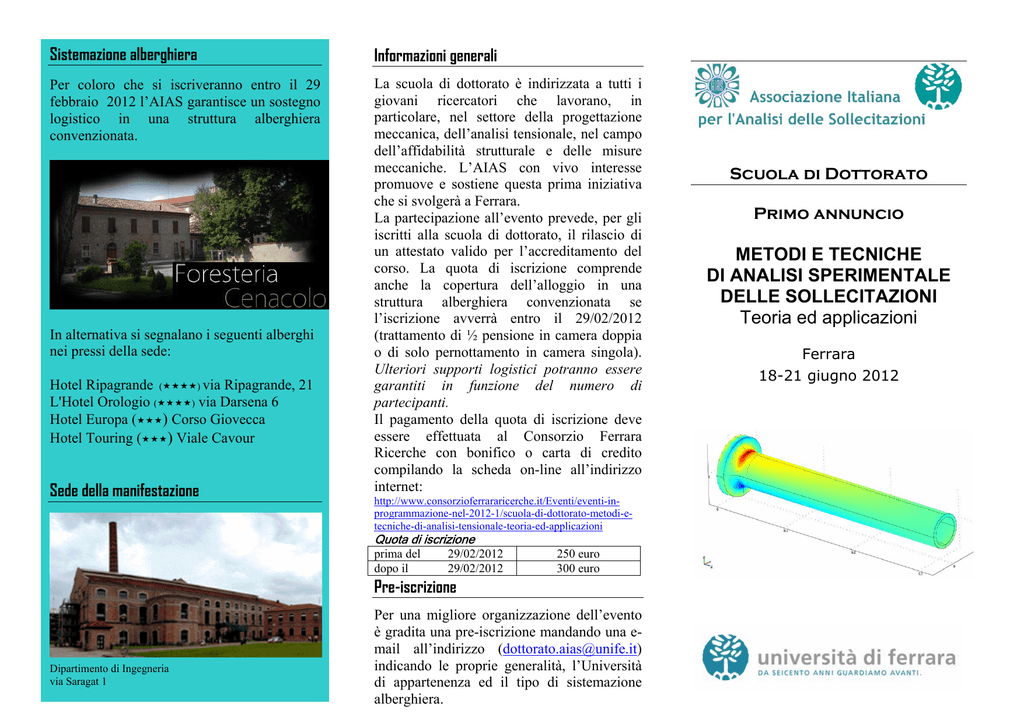
Task: Click the 'Teoria ed applicazioni' line
Action: pos(828,318)
